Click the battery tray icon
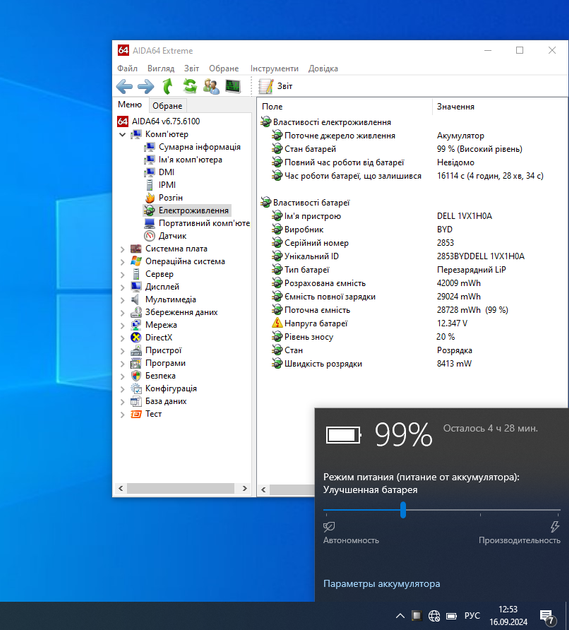The width and height of the screenshot is (569, 630). pos(452,616)
